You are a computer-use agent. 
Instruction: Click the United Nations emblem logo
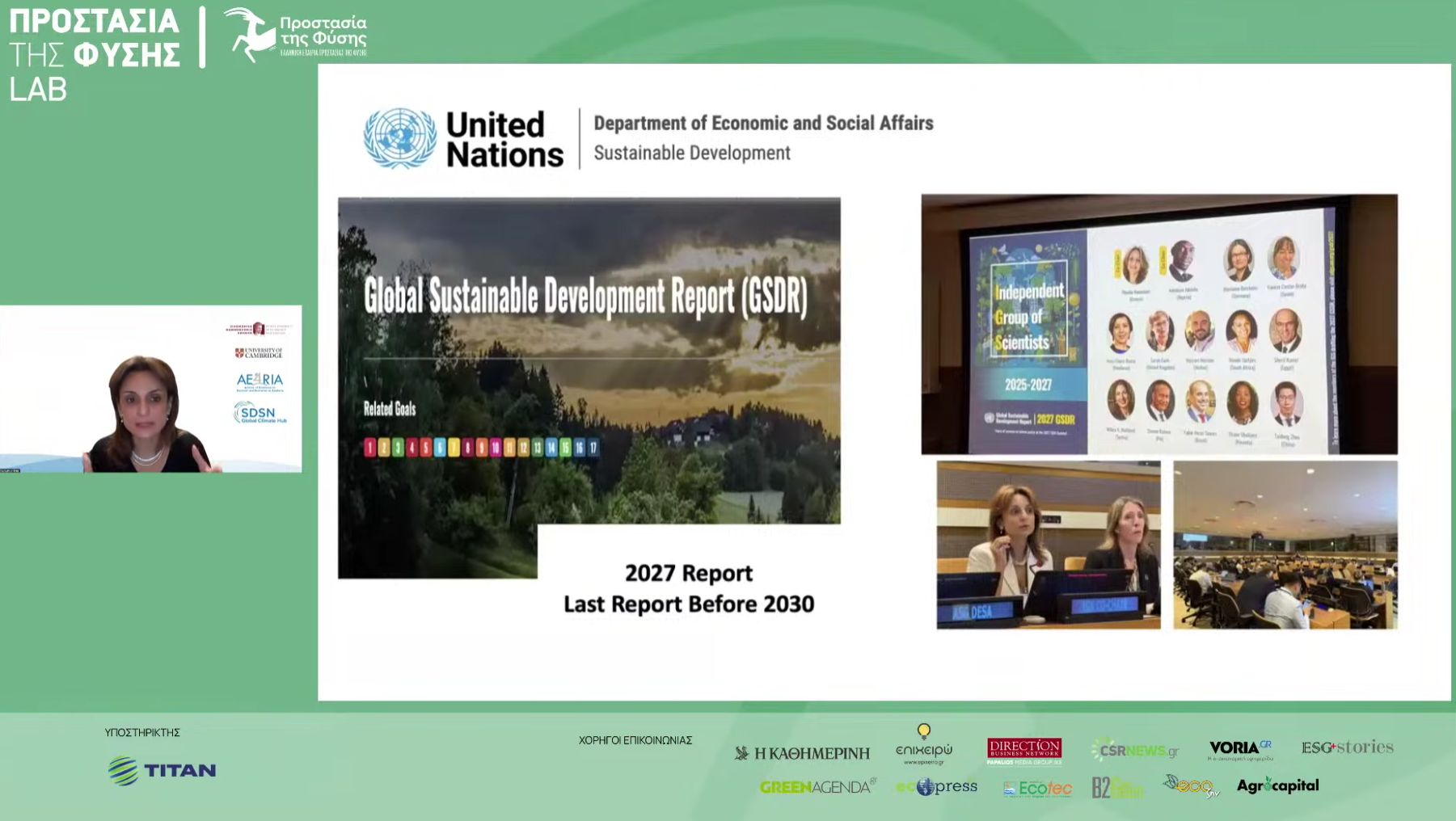[399, 138]
